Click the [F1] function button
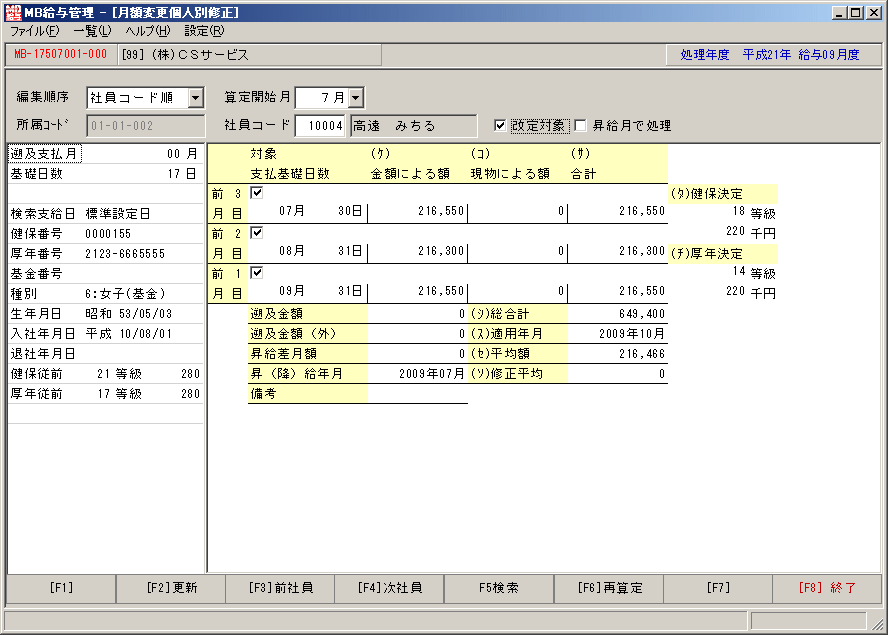888x635 pixels. (x=61, y=588)
